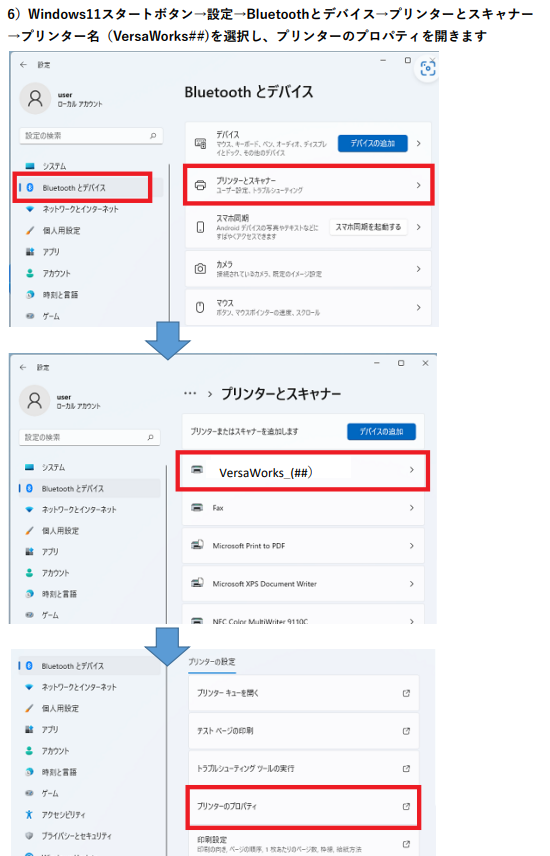Click the user avatar in the プリンターとスキャナー window
550x856 pixels.
pos(34,401)
